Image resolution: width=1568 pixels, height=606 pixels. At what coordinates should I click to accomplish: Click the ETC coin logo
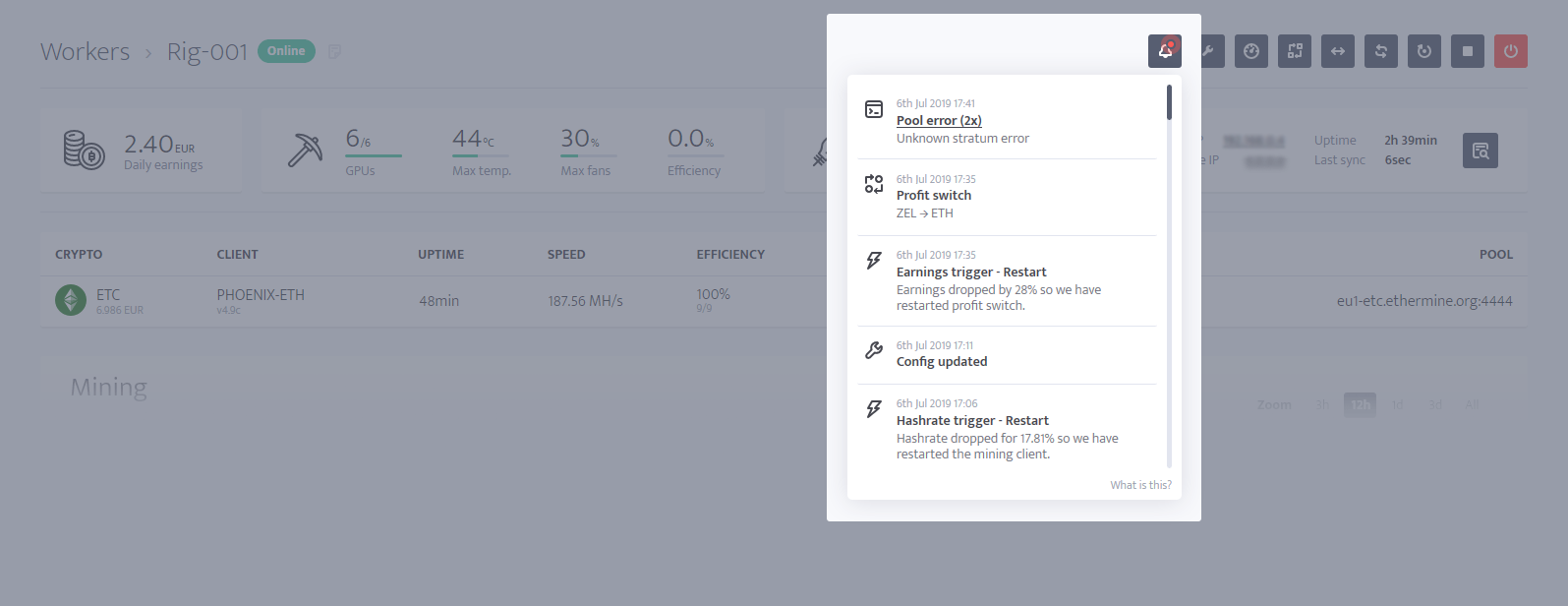click(x=71, y=300)
